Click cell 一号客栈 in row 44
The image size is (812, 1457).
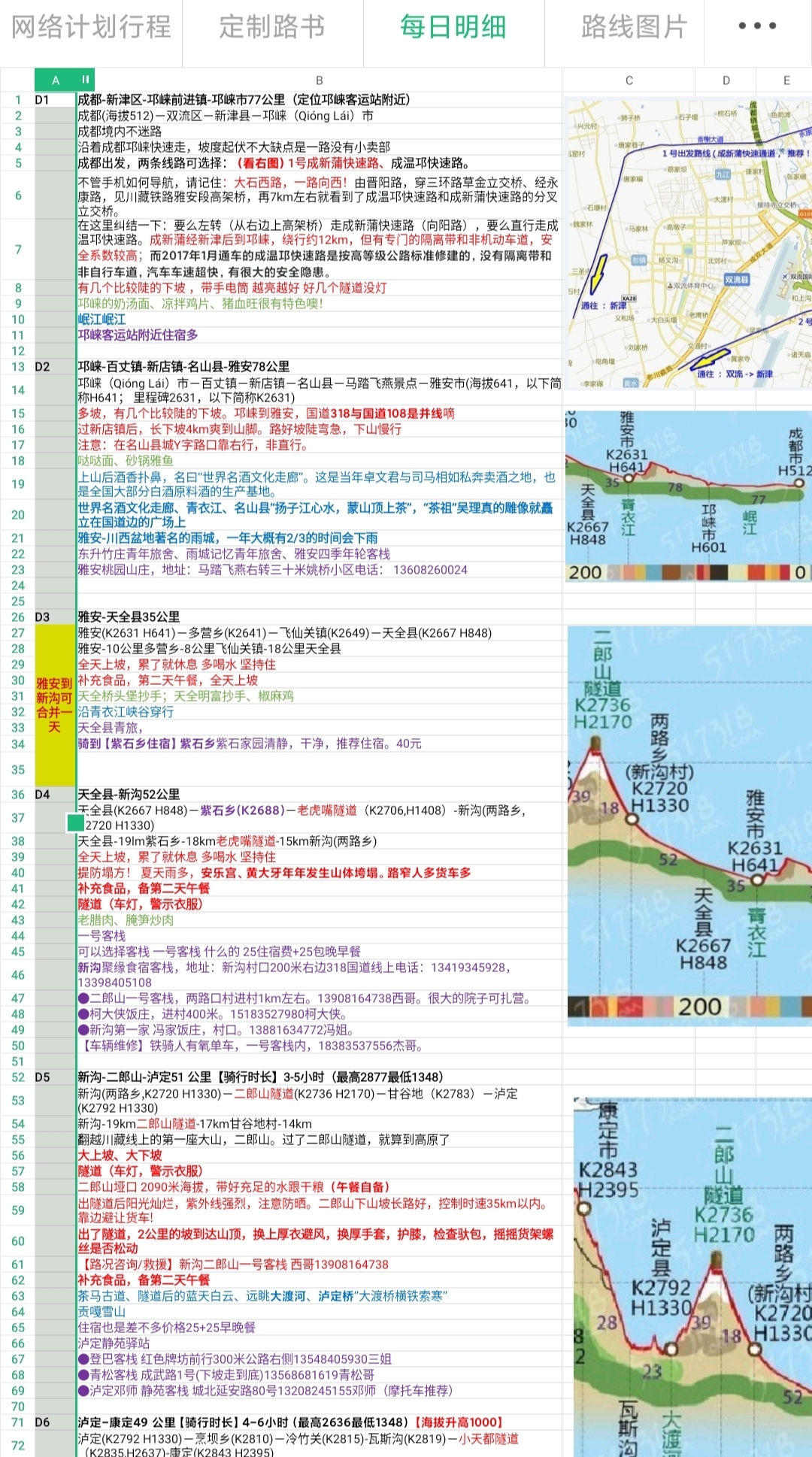(319, 936)
